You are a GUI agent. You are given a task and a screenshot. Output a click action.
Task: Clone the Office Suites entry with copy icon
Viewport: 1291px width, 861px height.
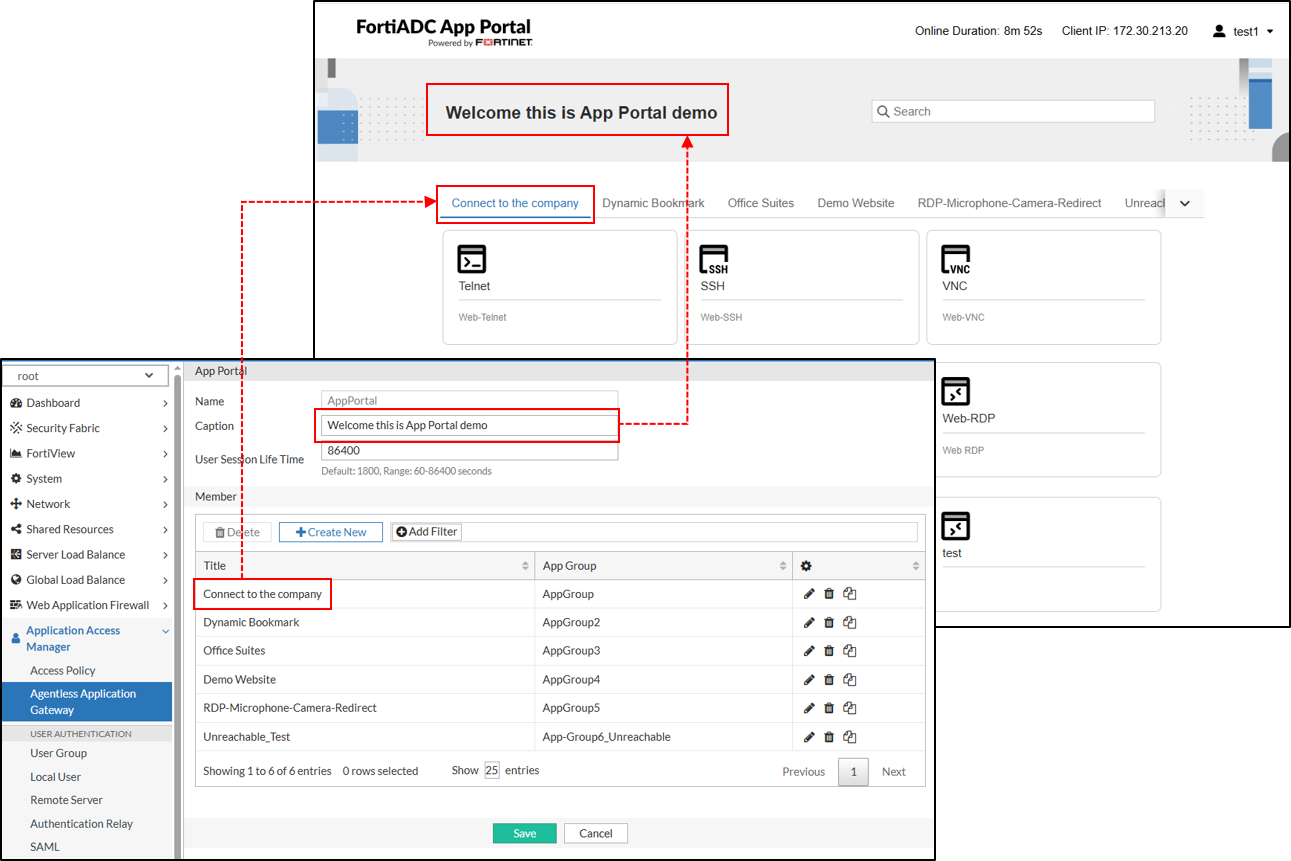pos(849,651)
